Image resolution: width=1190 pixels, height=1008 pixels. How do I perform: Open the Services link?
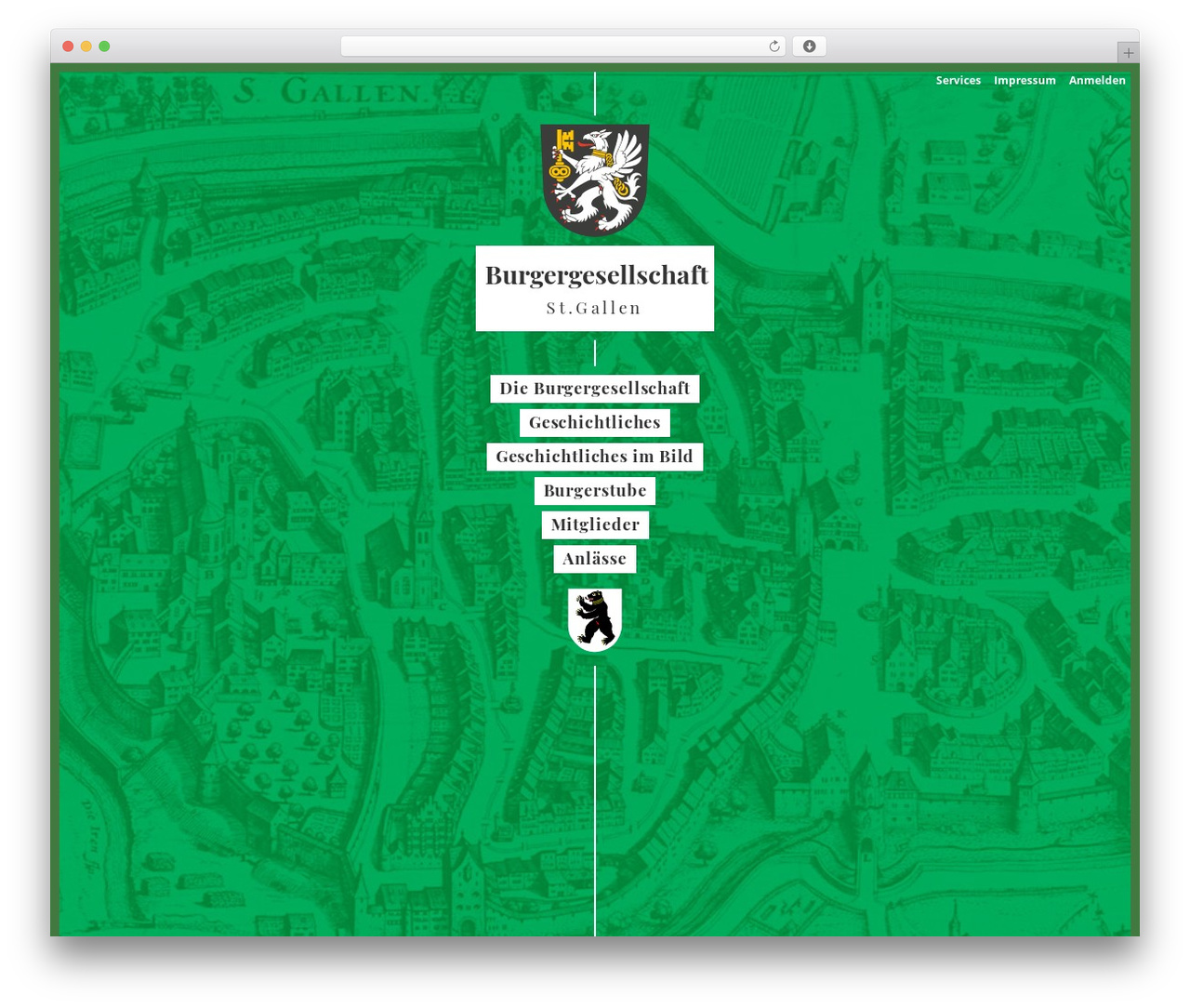coord(959,81)
